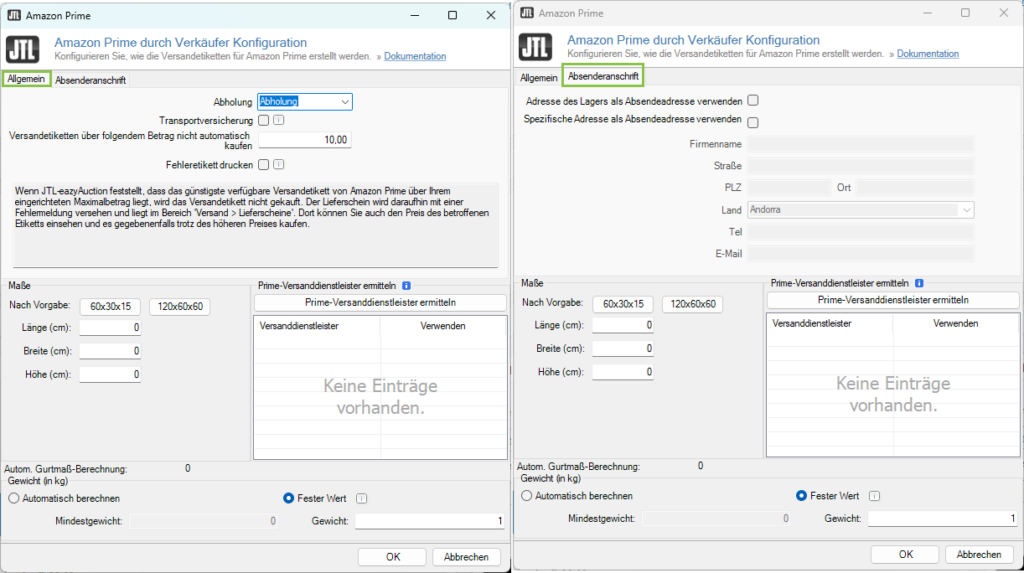Viewport: 1024px width, 573px height.
Task: Click Abbrechen in left window
Action: click(466, 557)
